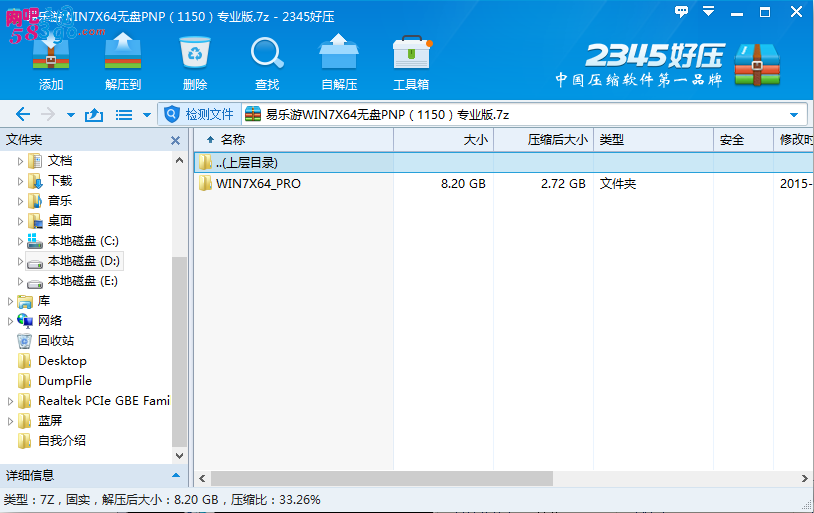Toggle the 详细信息 panel arrow

tap(175, 475)
